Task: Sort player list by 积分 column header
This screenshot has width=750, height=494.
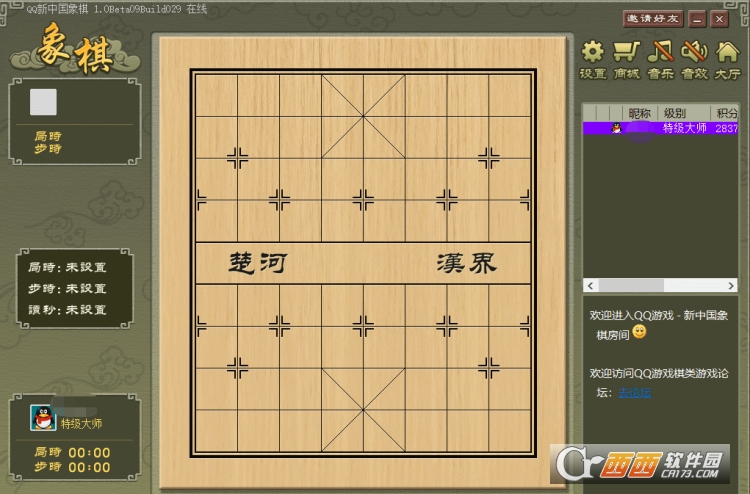Action: click(725, 113)
